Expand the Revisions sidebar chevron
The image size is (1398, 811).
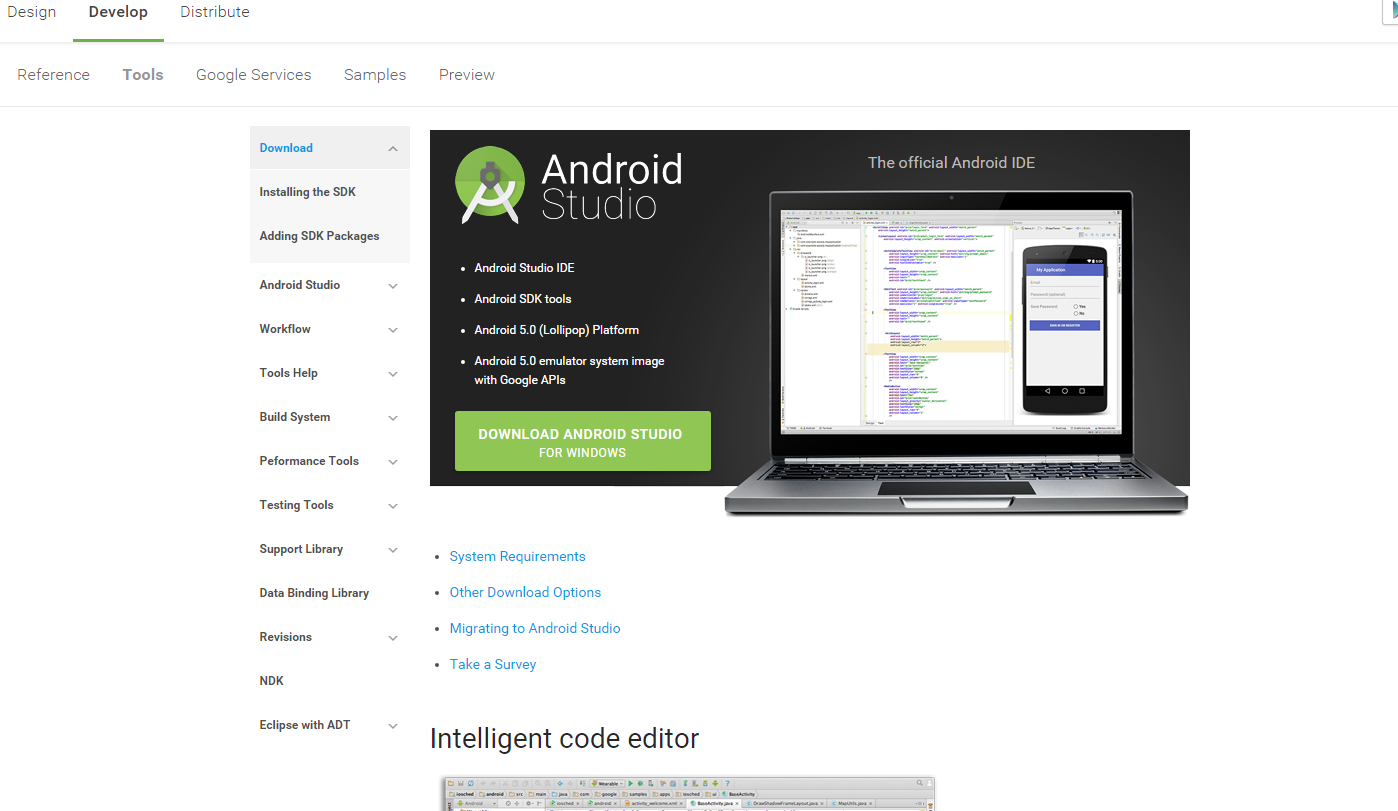click(393, 638)
